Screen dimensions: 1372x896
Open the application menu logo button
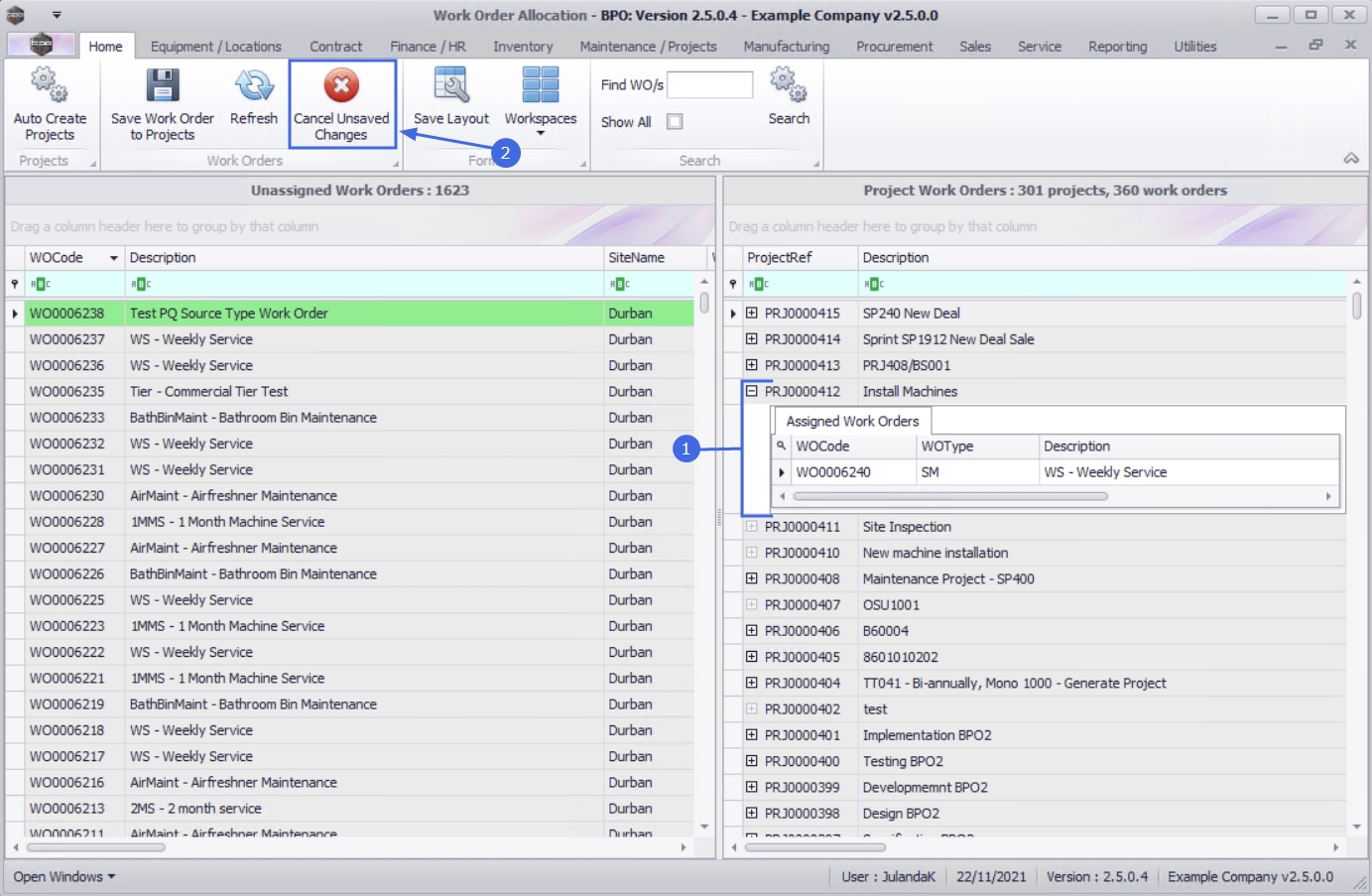(x=41, y=45)
